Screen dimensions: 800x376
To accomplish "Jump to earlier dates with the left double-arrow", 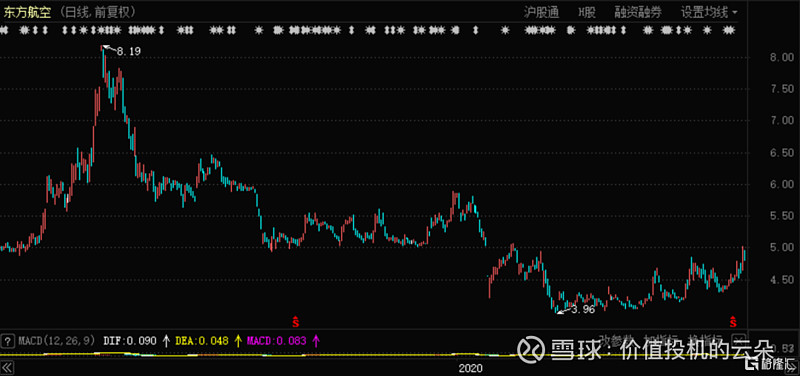I will click(x=7, y=367).
